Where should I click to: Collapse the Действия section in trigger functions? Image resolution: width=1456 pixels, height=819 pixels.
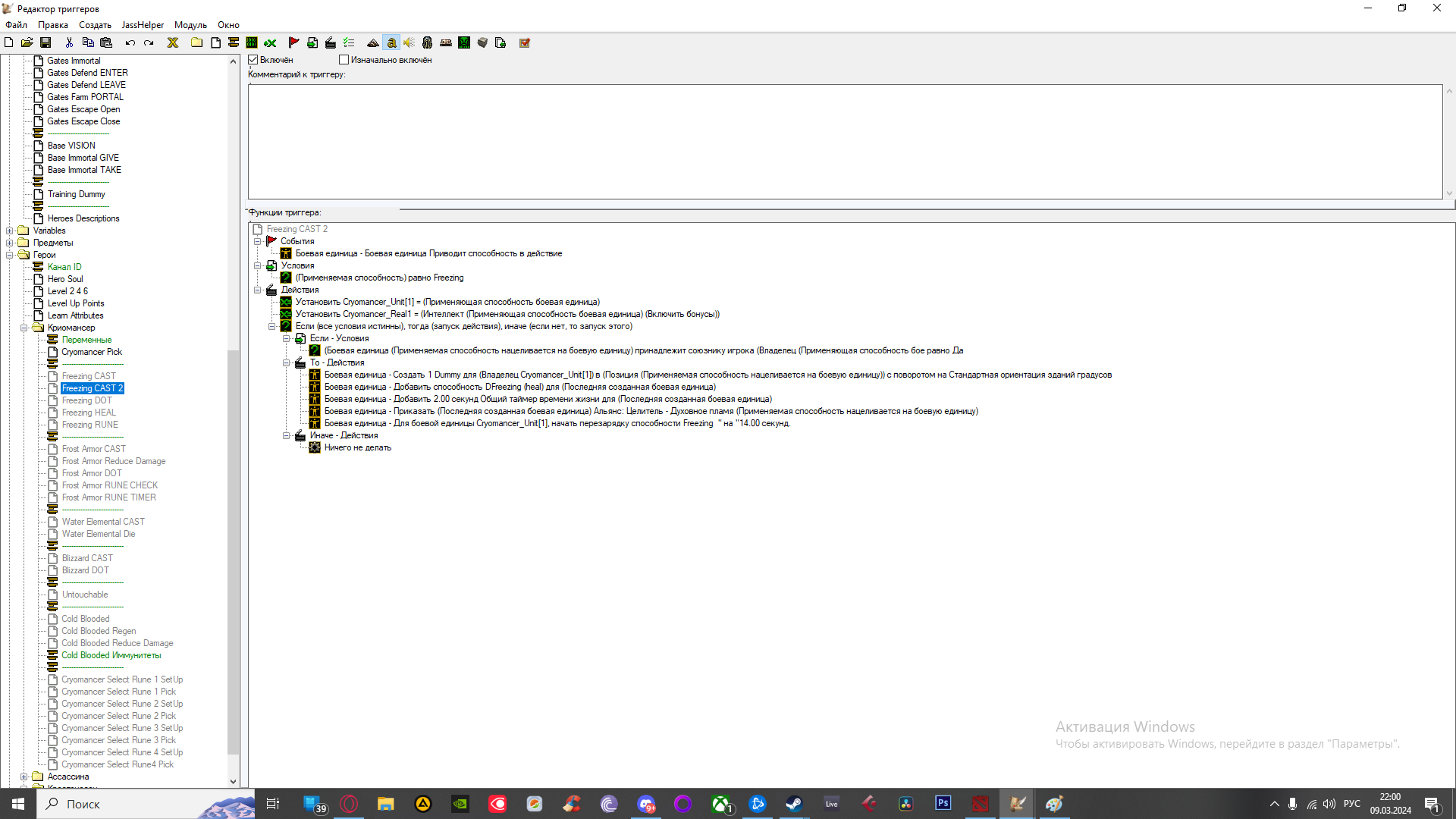click(258, 290)
